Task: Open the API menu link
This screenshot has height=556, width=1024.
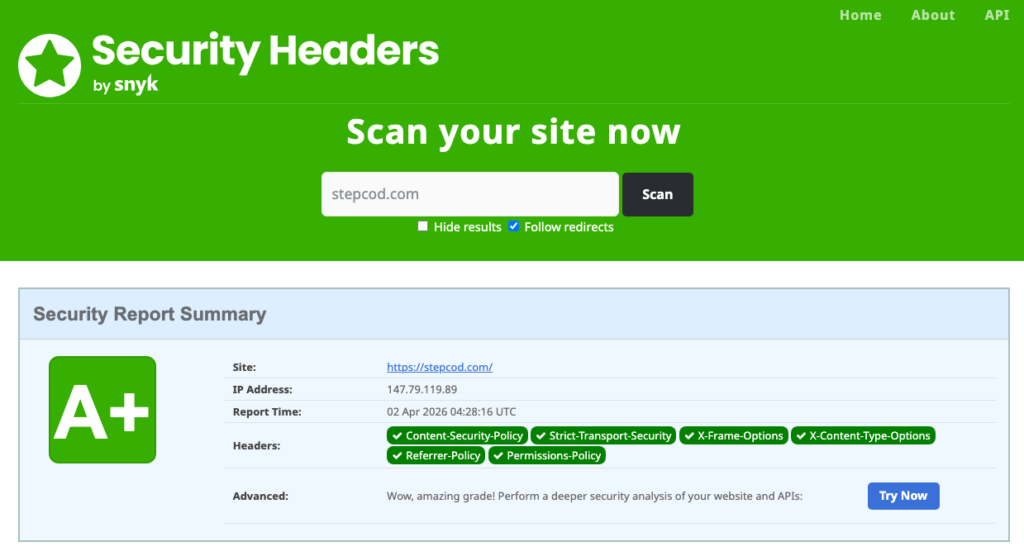Action: point(996,15)
